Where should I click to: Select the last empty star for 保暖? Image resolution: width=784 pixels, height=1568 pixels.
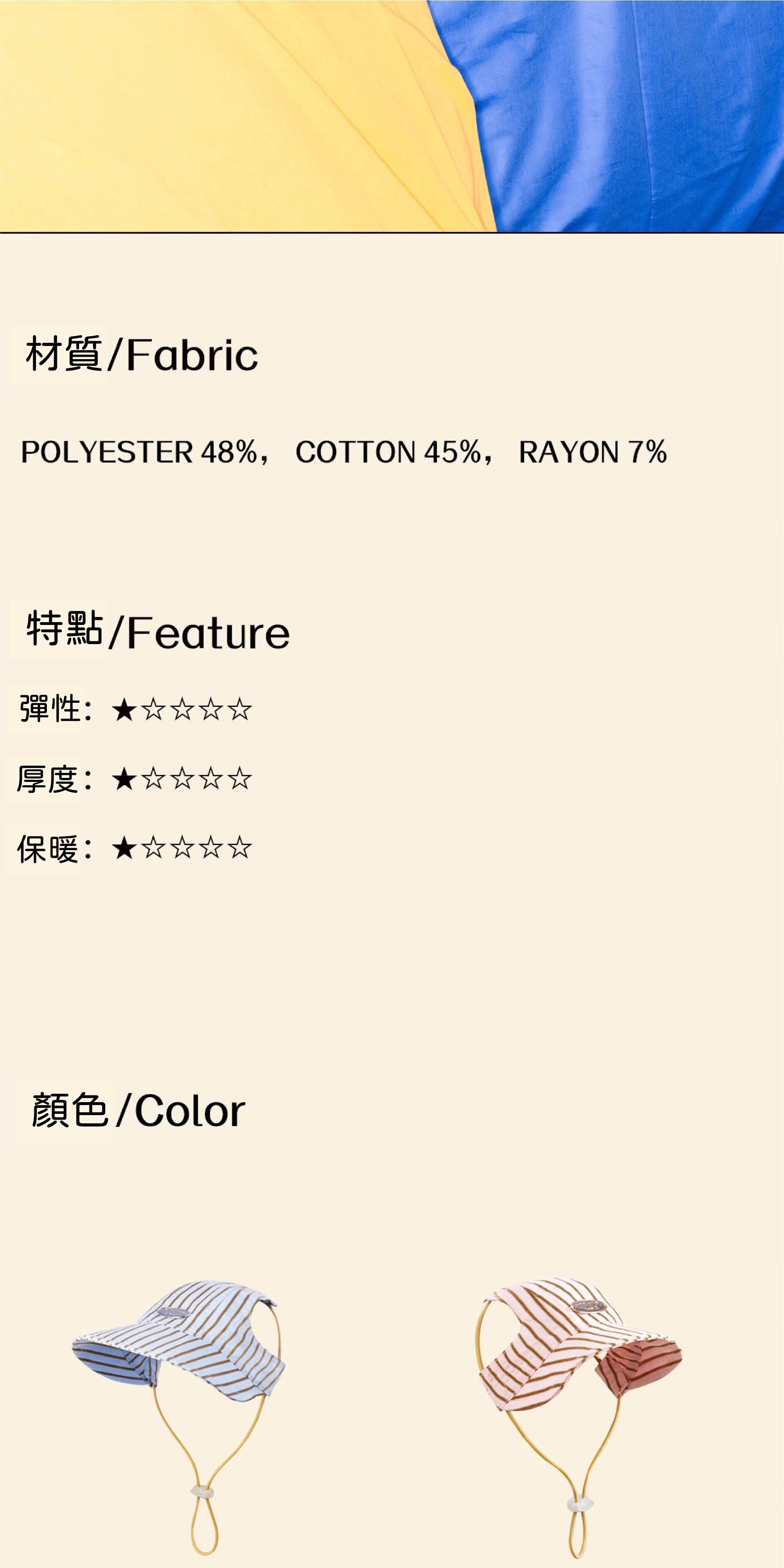pos(240,848)
